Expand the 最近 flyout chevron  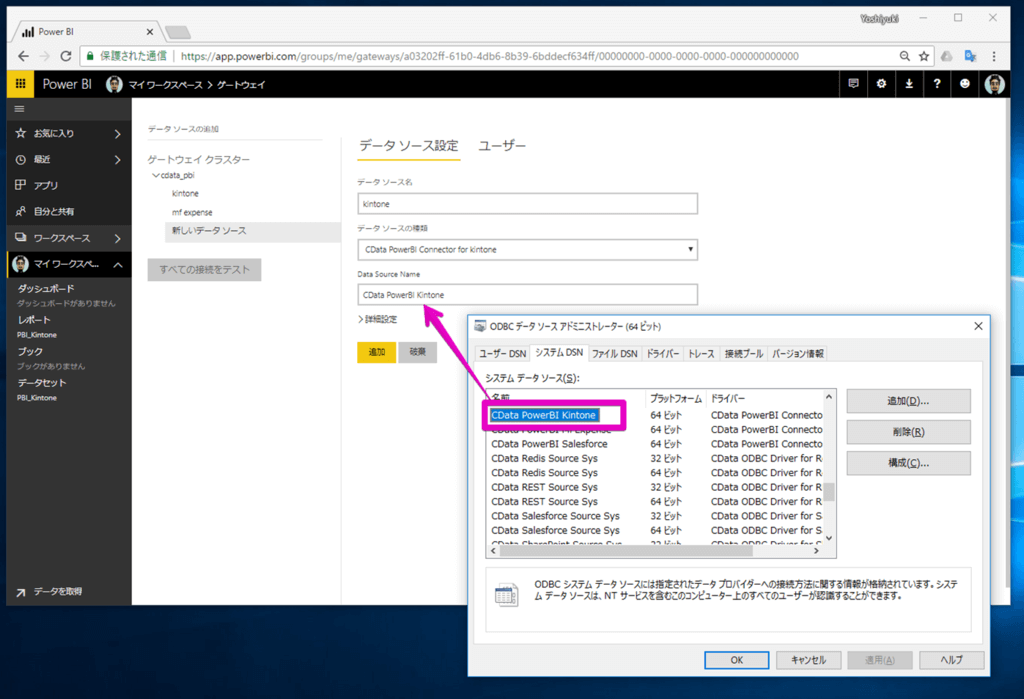118,160
